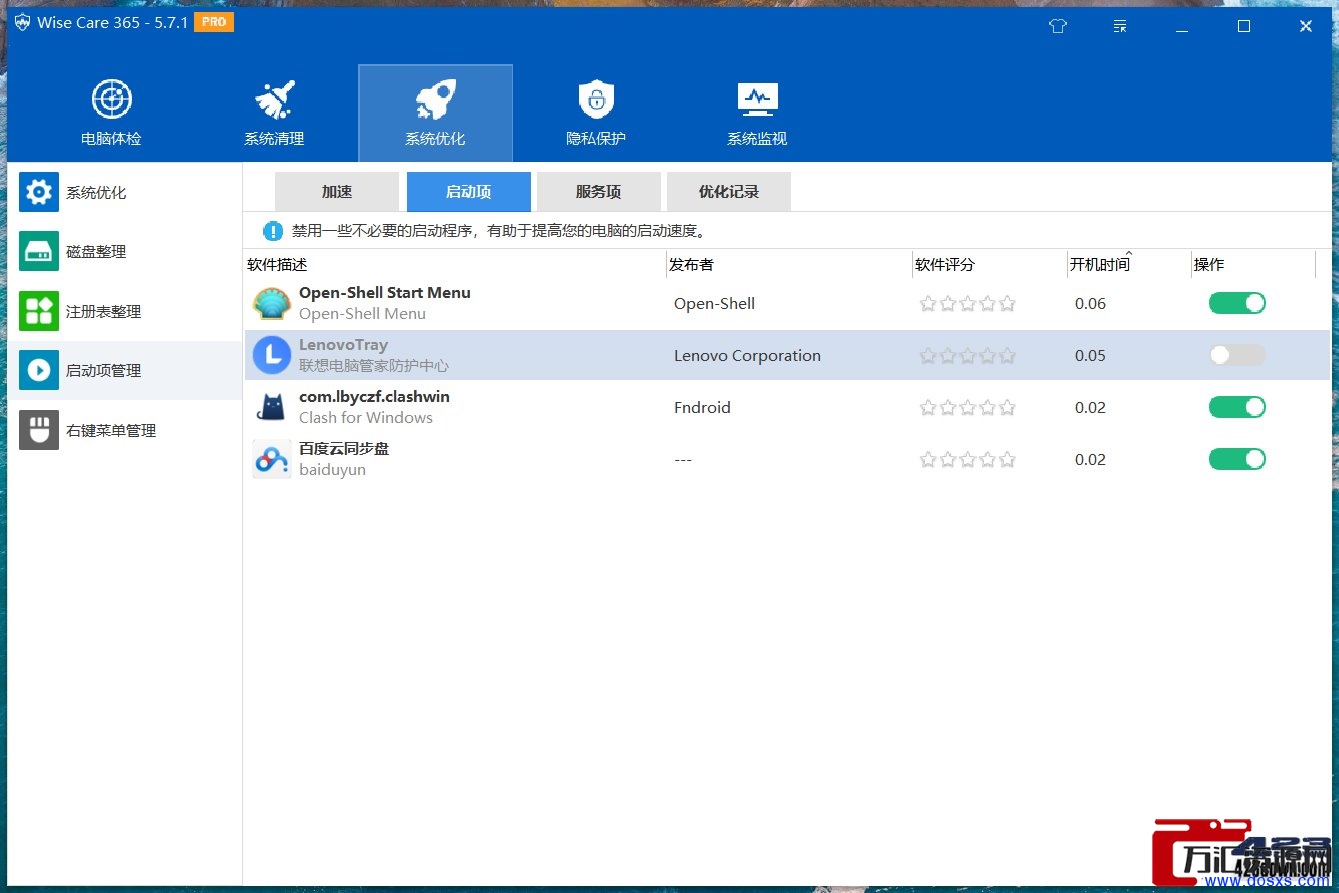The width and height of the screenshot is (1339, 893).
Task: Click the Fndroid publisher cell
Action: (x=702, y=407)
